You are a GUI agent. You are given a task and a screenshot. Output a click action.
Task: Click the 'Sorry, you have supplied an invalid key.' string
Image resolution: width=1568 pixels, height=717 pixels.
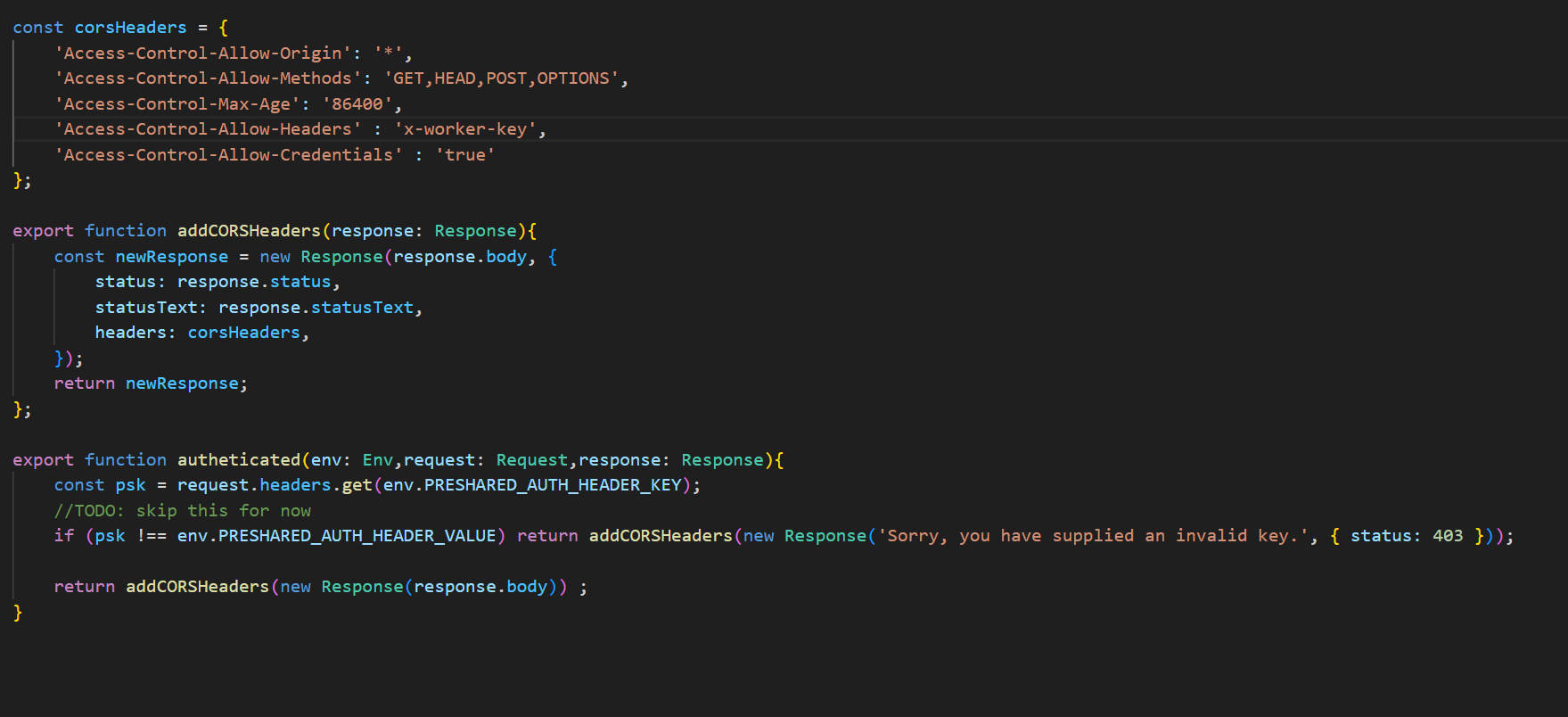(x=1094, y=536)
